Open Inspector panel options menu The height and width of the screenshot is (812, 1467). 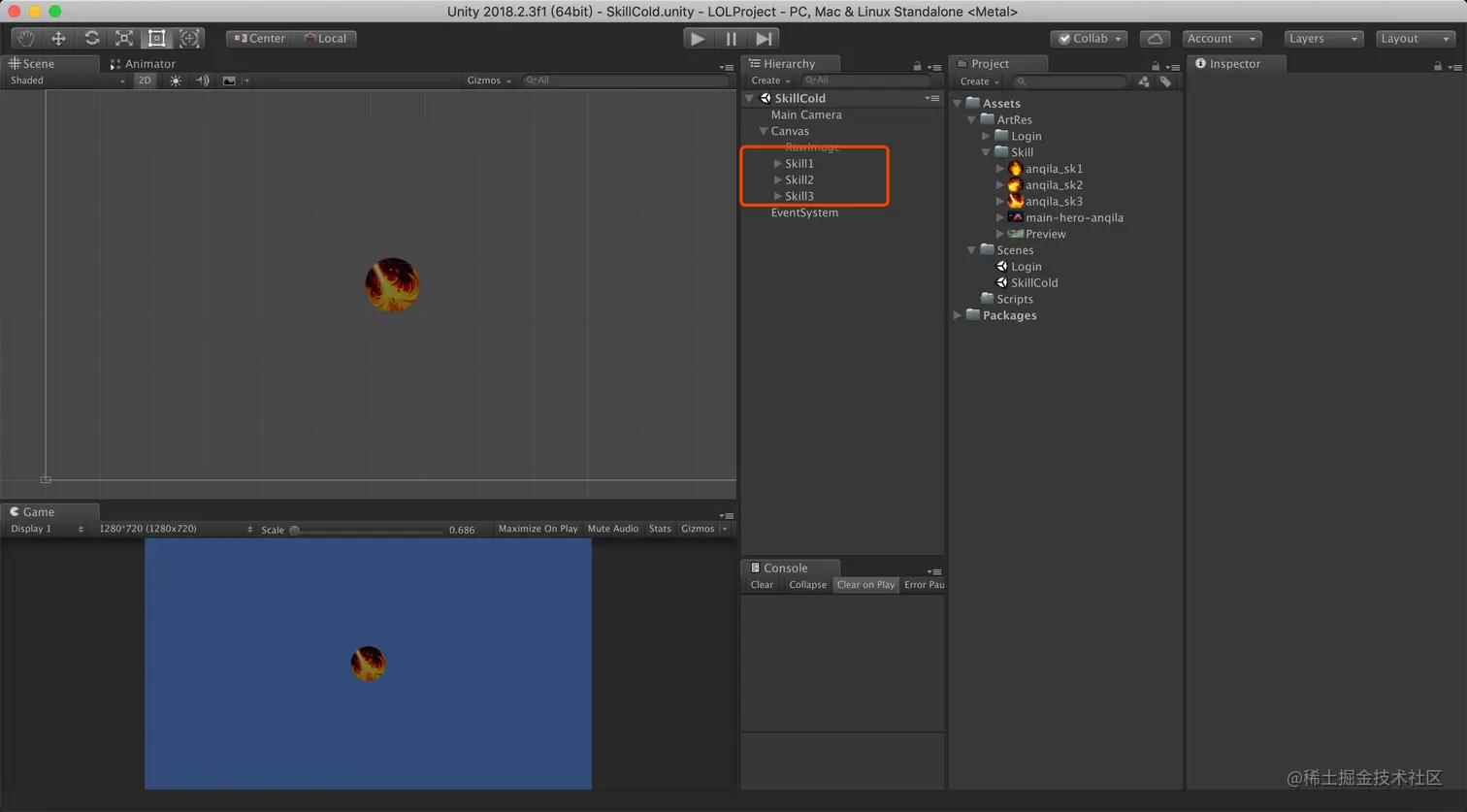pos(1454,67)
